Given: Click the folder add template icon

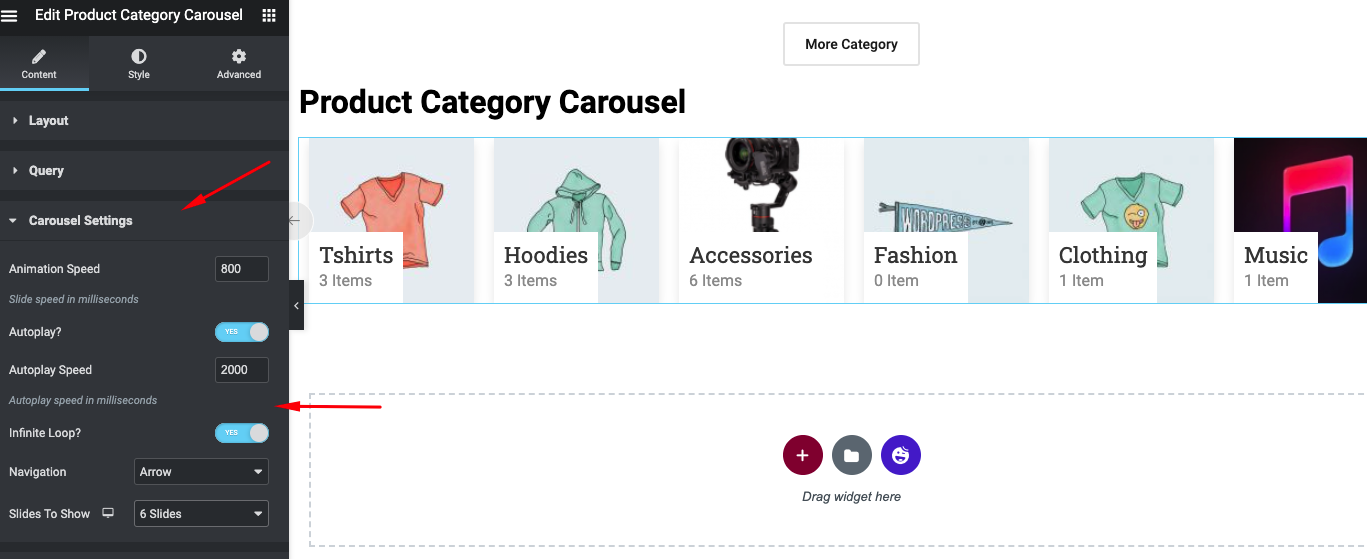Looking at the screenshot, I should click(x=851, y=455).
